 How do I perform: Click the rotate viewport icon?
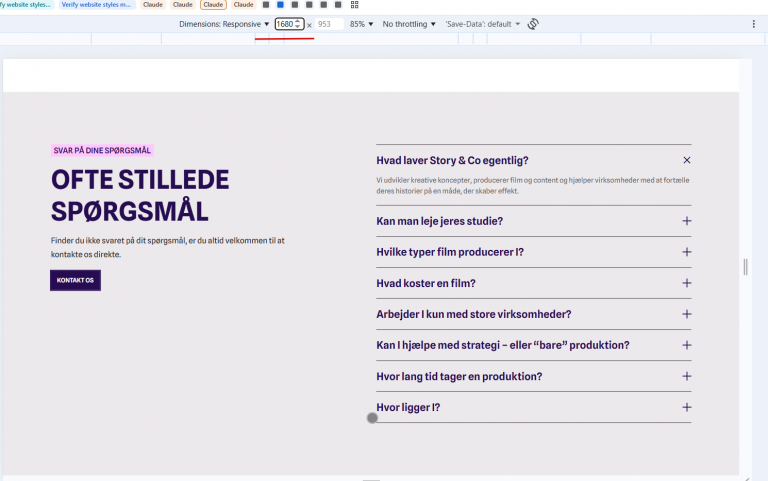point(533,24)
